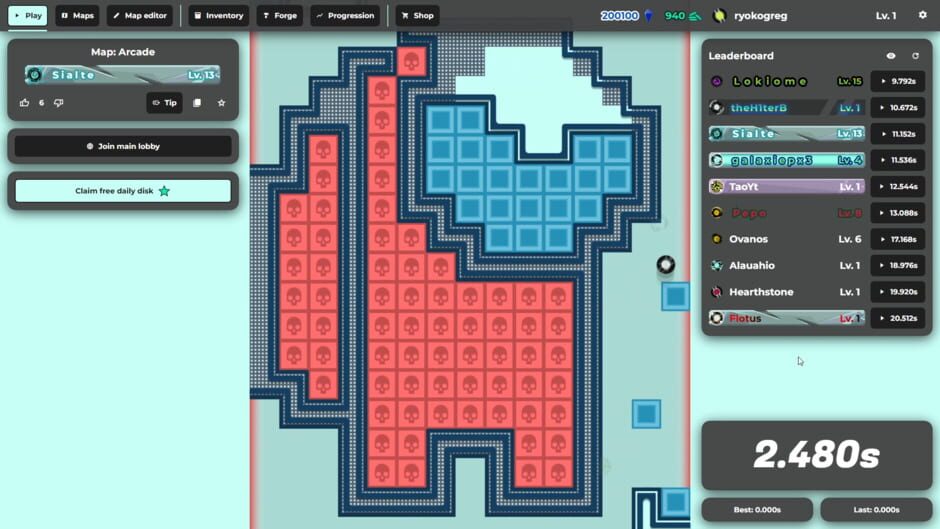
Task: Like the Arcade map with thumbs up
Action: pyautogui.click(x=25, y=103)
